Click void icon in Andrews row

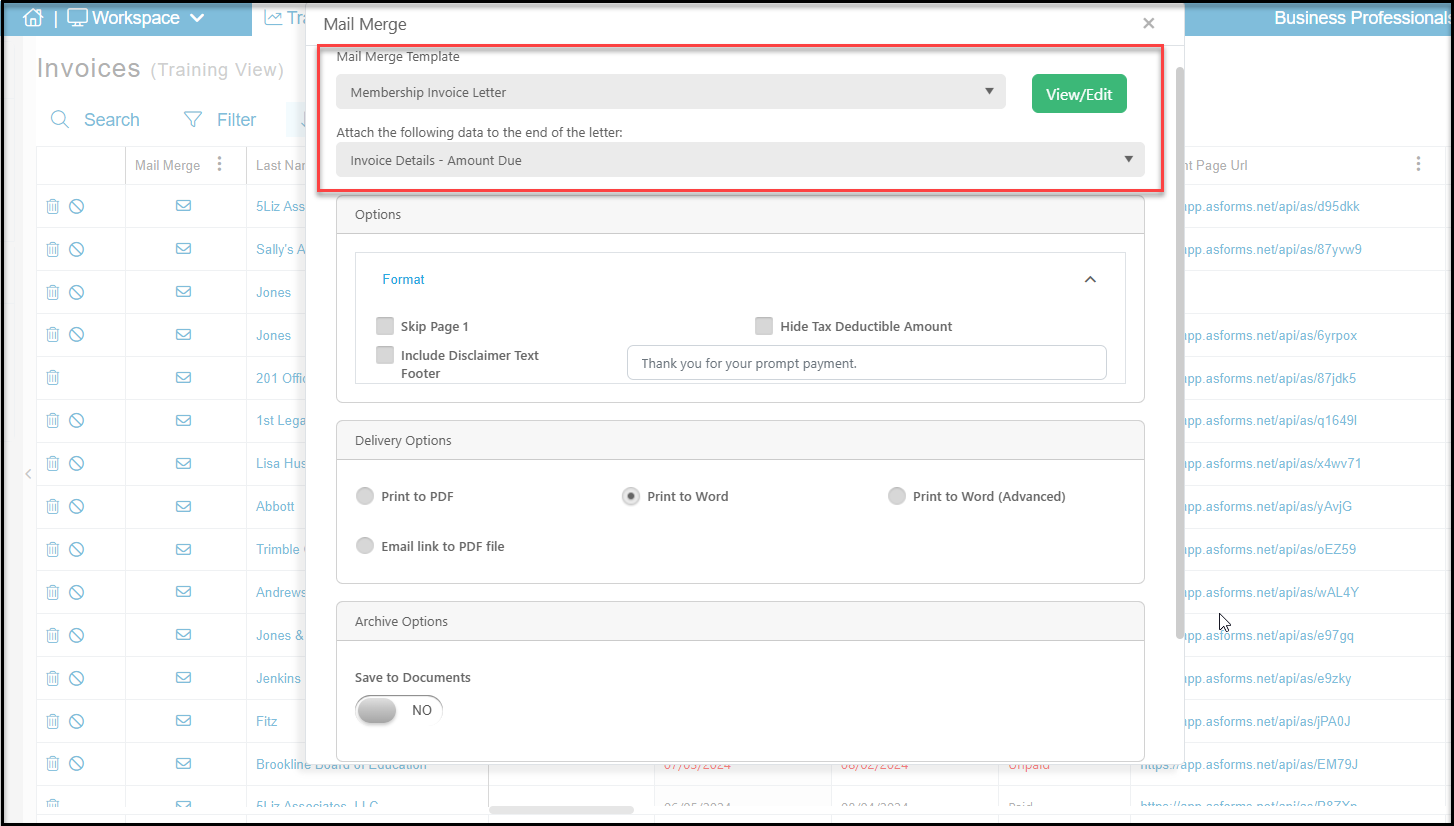click(76, 592)
